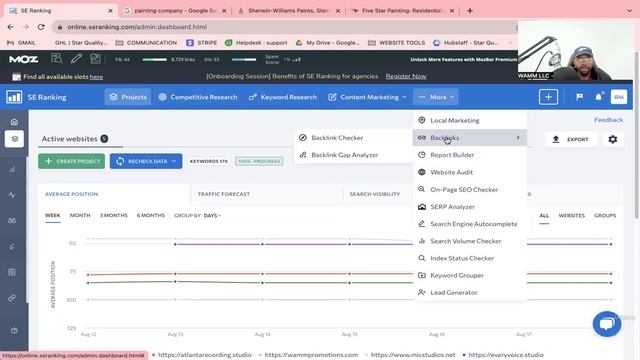This screenshot has height=360, width=640.
Task: Click the Register Now link
Action: [x=406, y=76]
